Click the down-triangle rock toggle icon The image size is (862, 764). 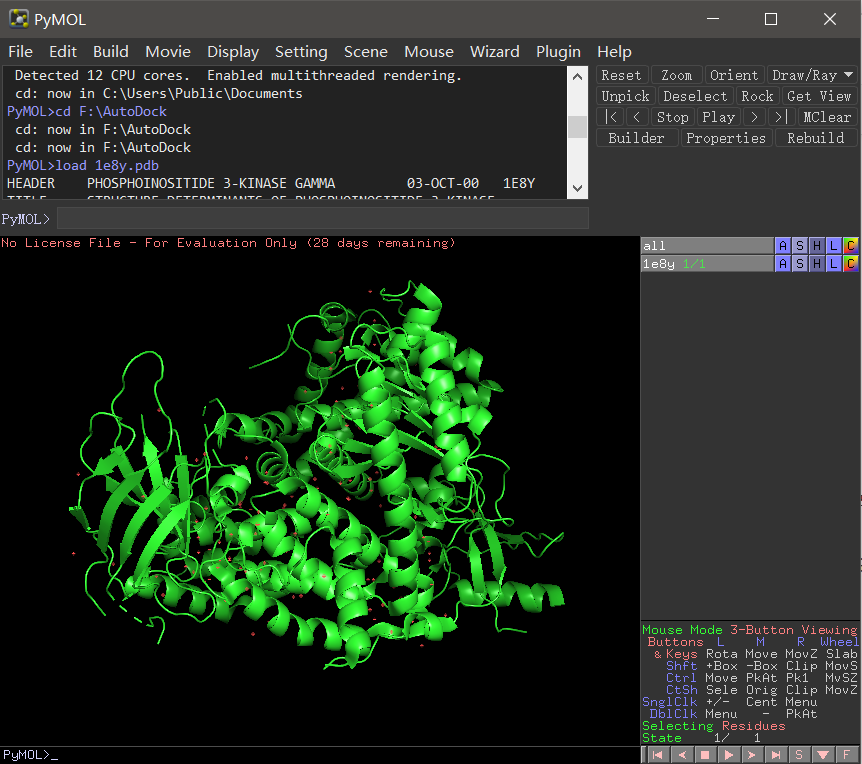823,755
